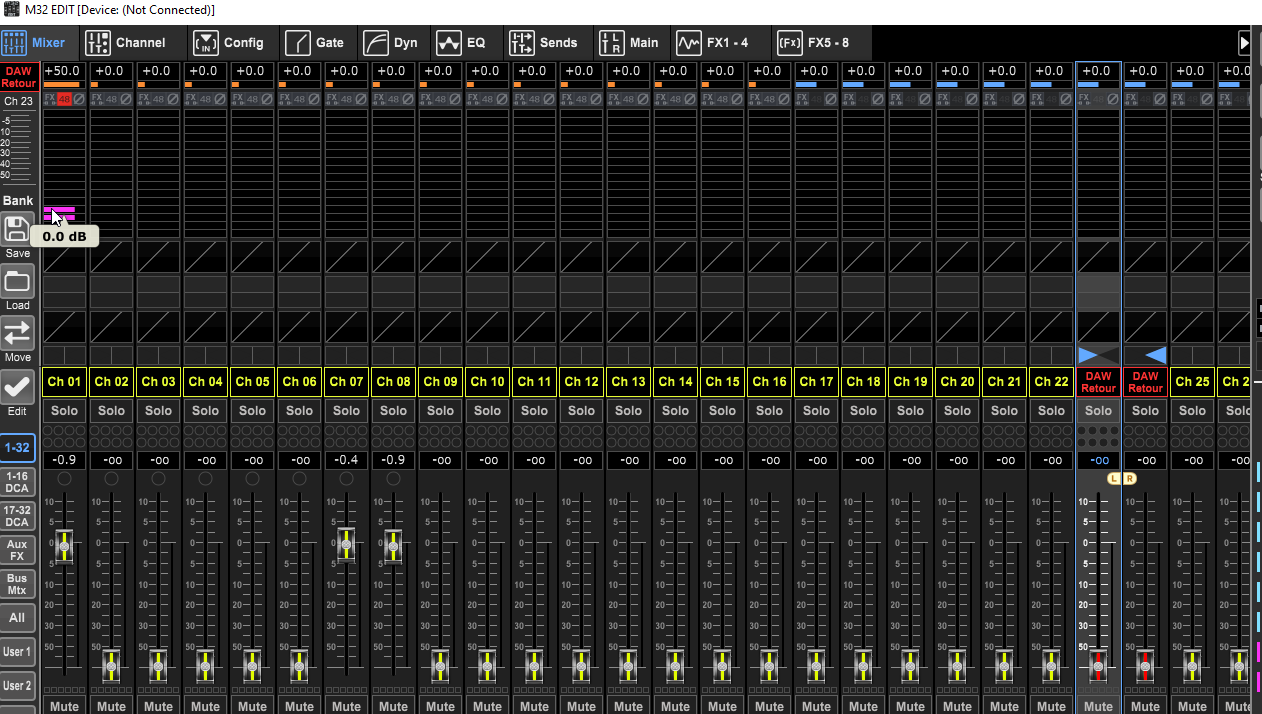Click the left-pointing blue stereo link arrow
Viewport: 1262px width, 714px height.
pyautogui.click(x=1155, y=355)
